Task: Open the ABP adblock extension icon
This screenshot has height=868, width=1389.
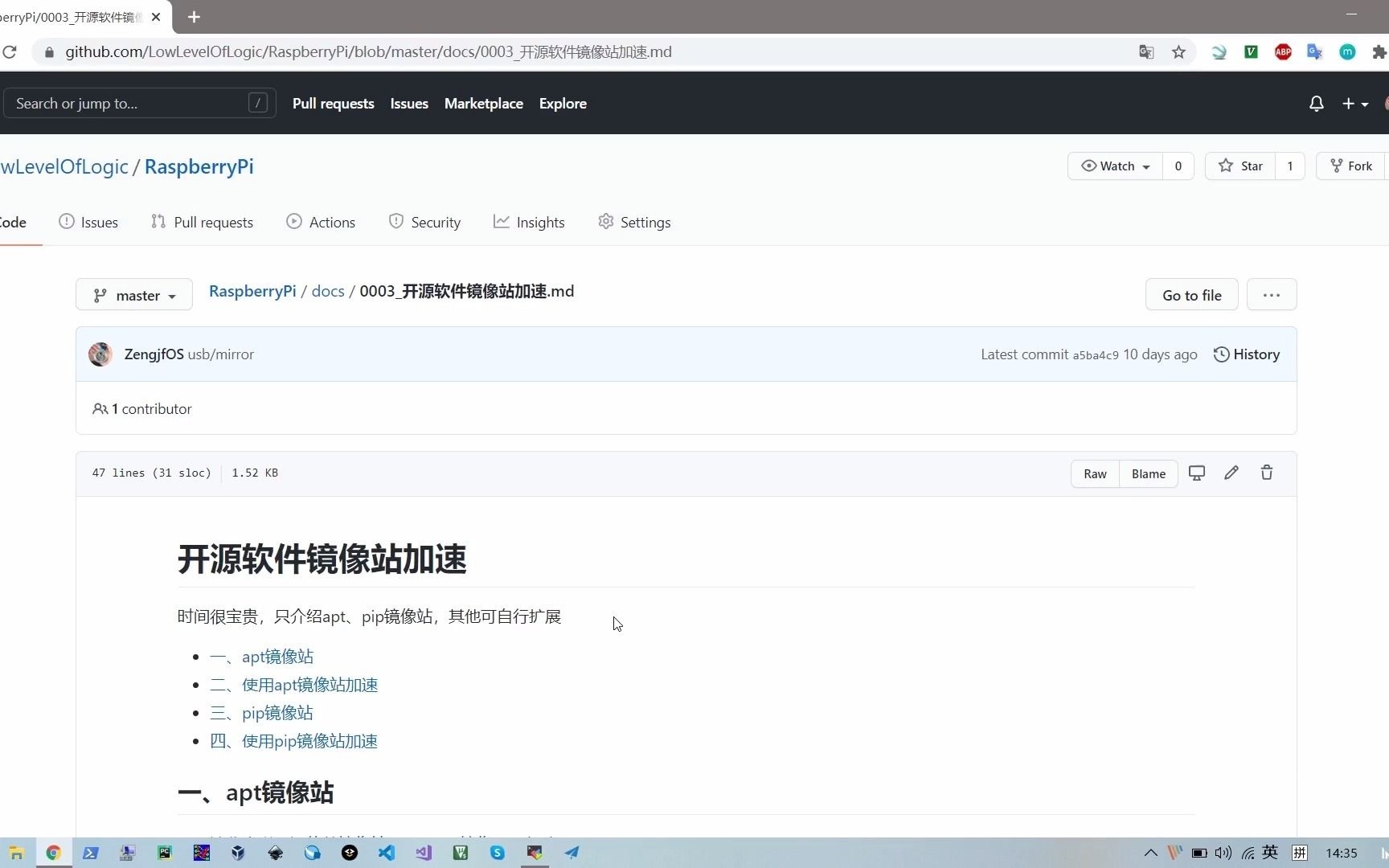Action: coord(1283,52)
